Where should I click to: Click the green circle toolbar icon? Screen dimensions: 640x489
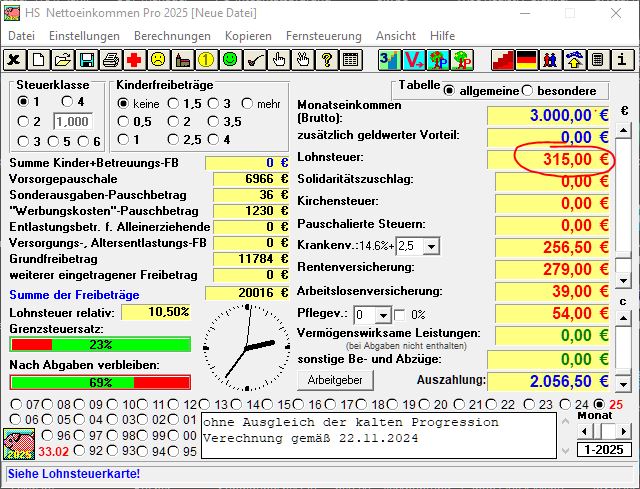230,60
